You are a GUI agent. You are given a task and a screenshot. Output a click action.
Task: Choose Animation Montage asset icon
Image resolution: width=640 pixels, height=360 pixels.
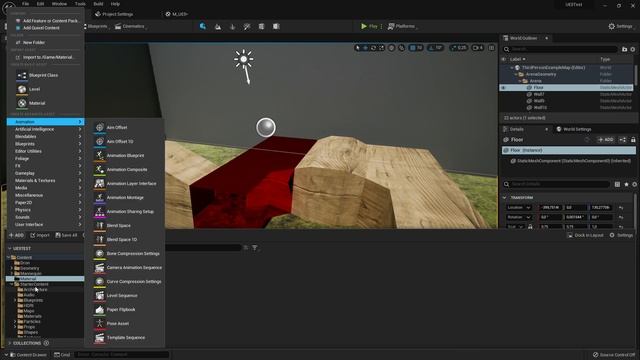(99, 198)
